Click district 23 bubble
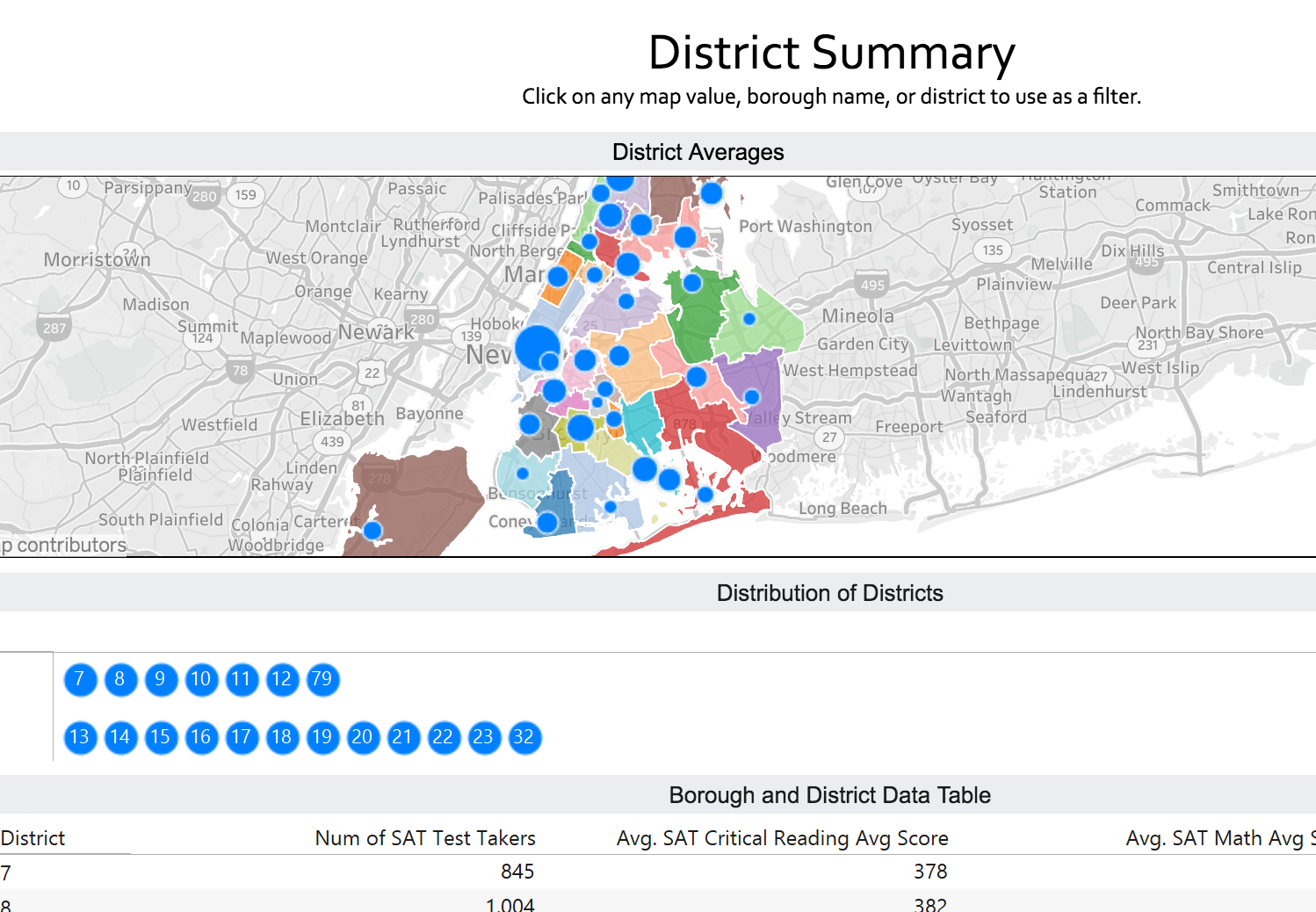The height and width of the screenshot is (912, 1316). (x=484, y=737)
